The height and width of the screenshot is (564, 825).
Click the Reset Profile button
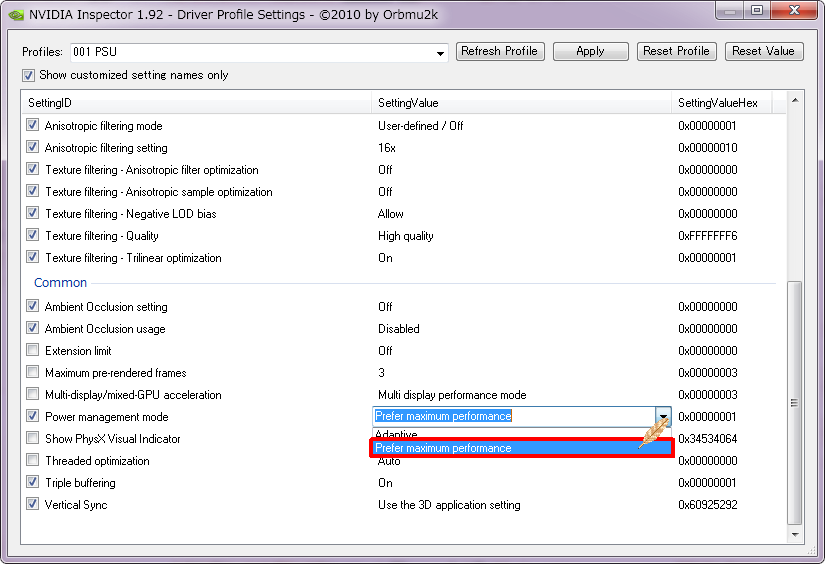676,52
